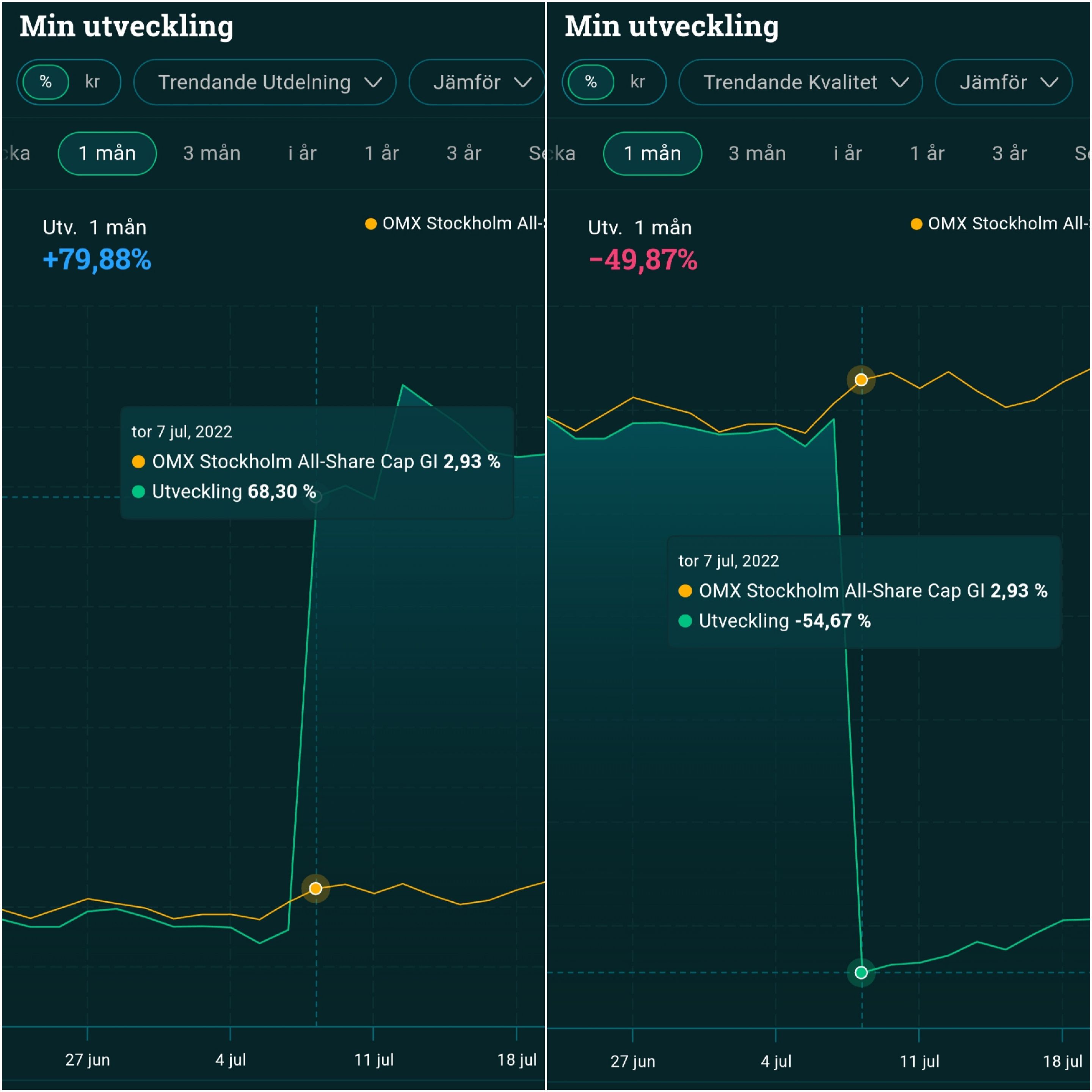Click orange OMX legend dot, right chart
The image size is (1092, 1092).
click(x=916, y=224)
